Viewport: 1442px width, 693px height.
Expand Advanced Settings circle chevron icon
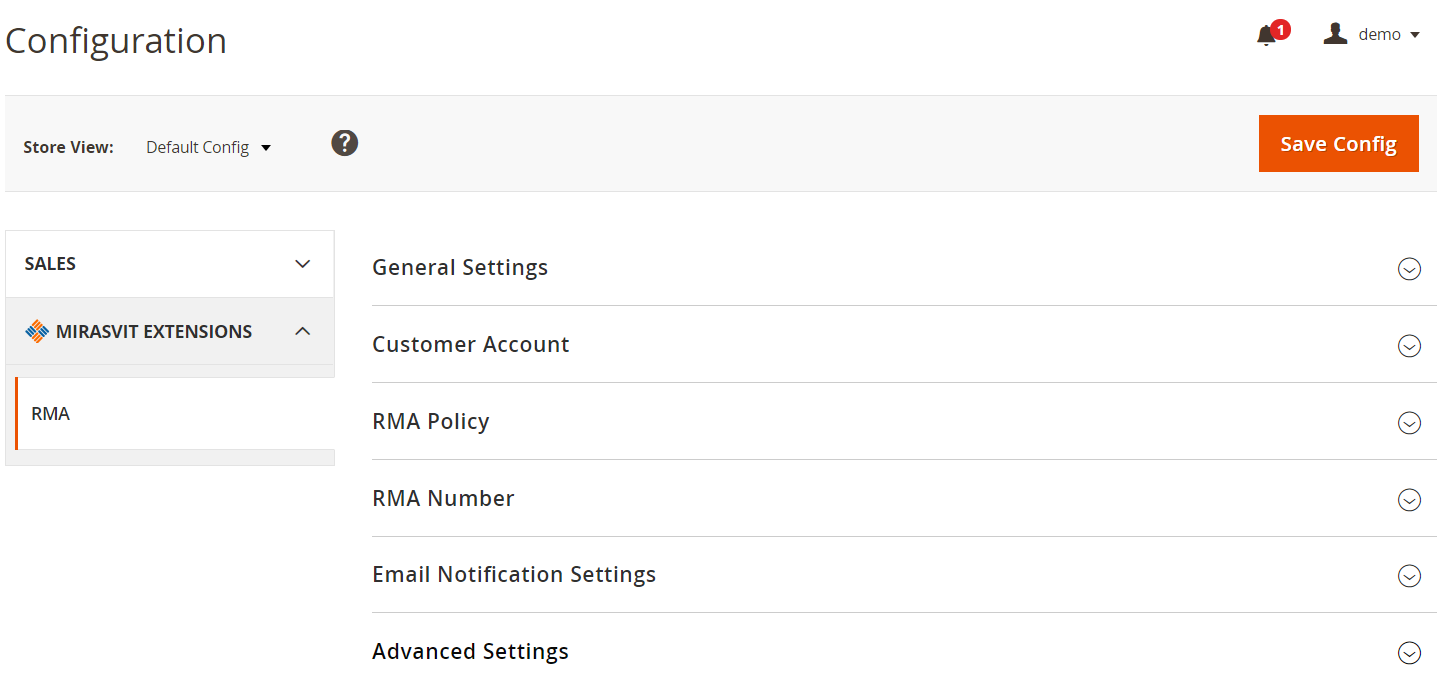pyautogui.click(x=1409, y=653)
